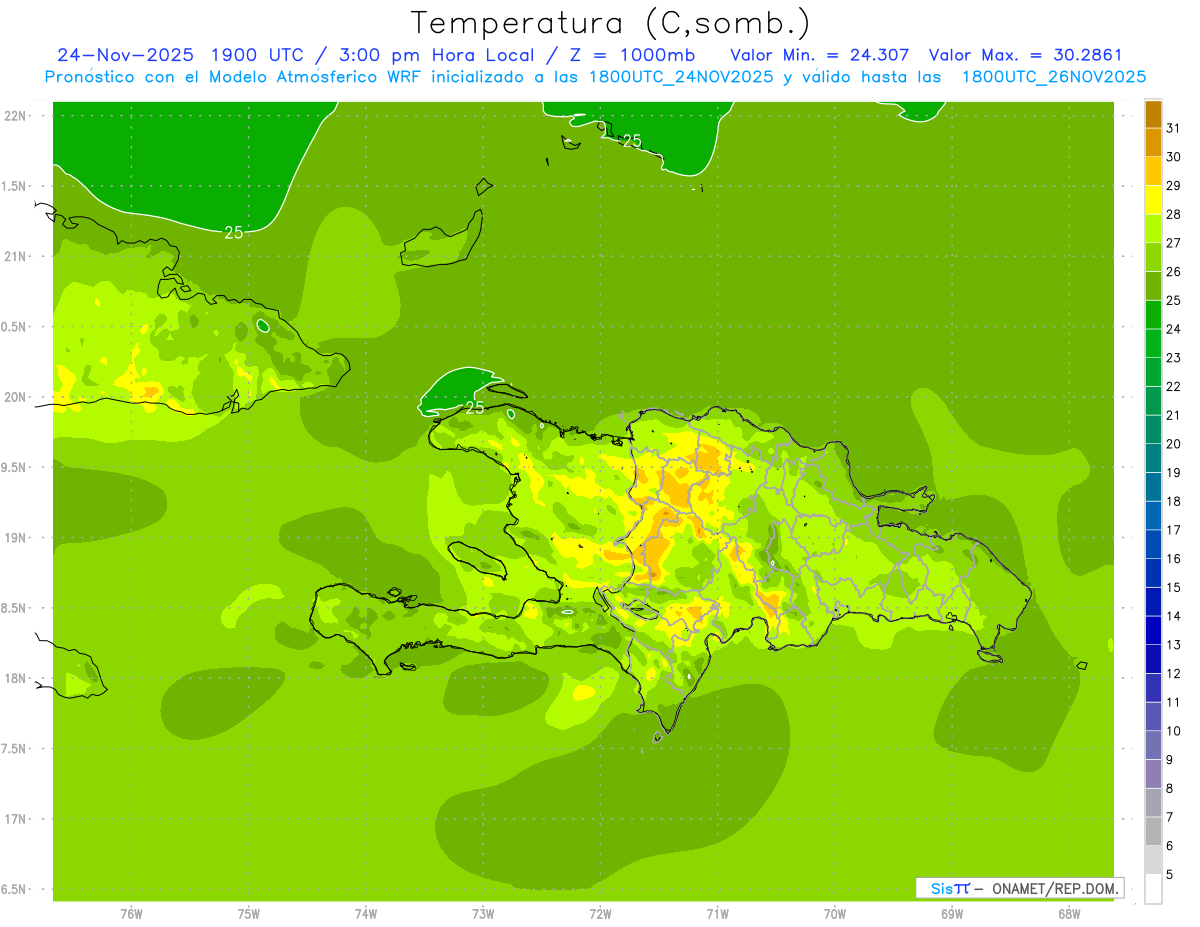Click the "69W" longitude axis label
Screen dimensions: 1200x927
coord(952,914)
